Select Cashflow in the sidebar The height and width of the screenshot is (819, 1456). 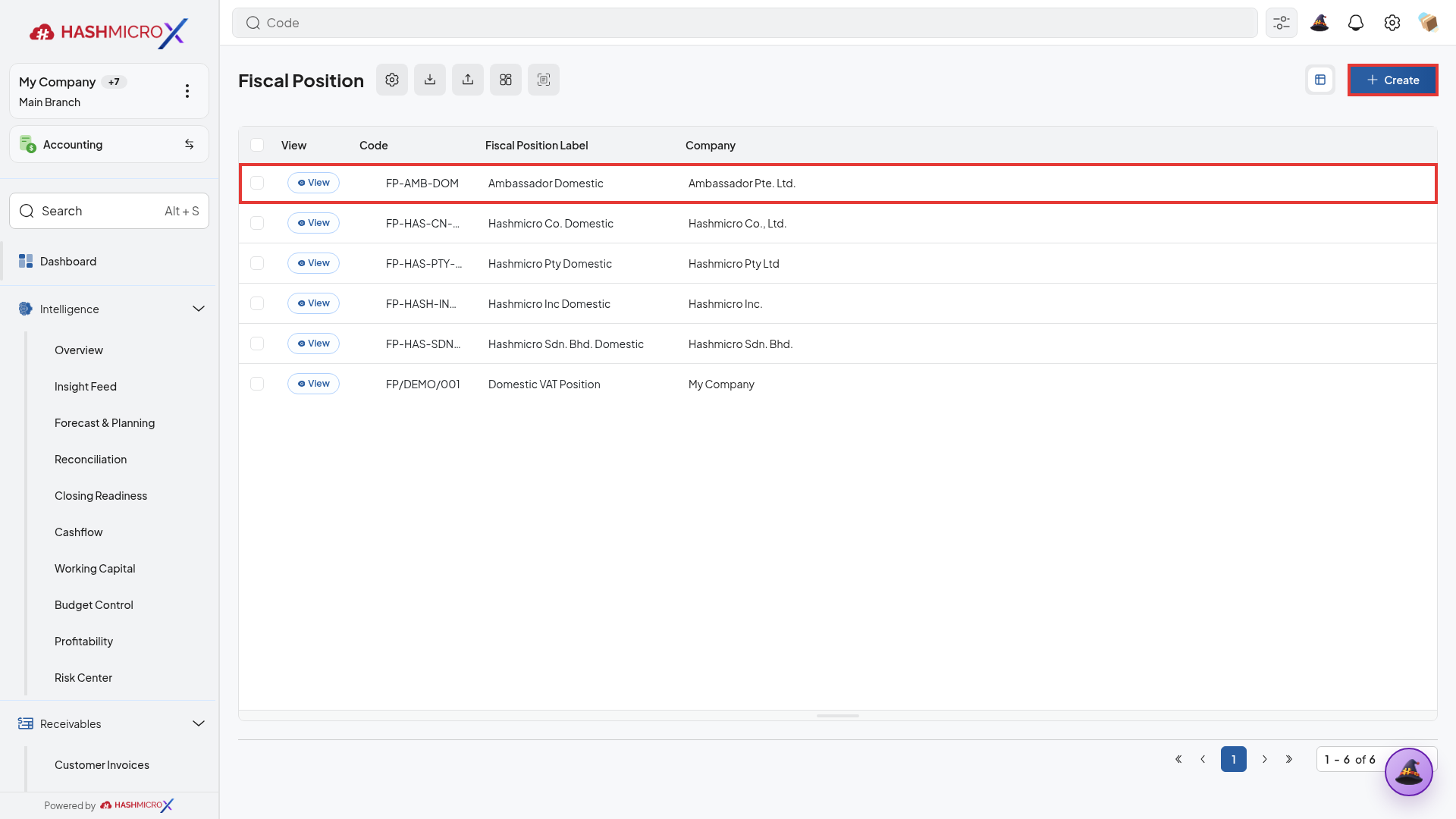click(x=79, y=532)
